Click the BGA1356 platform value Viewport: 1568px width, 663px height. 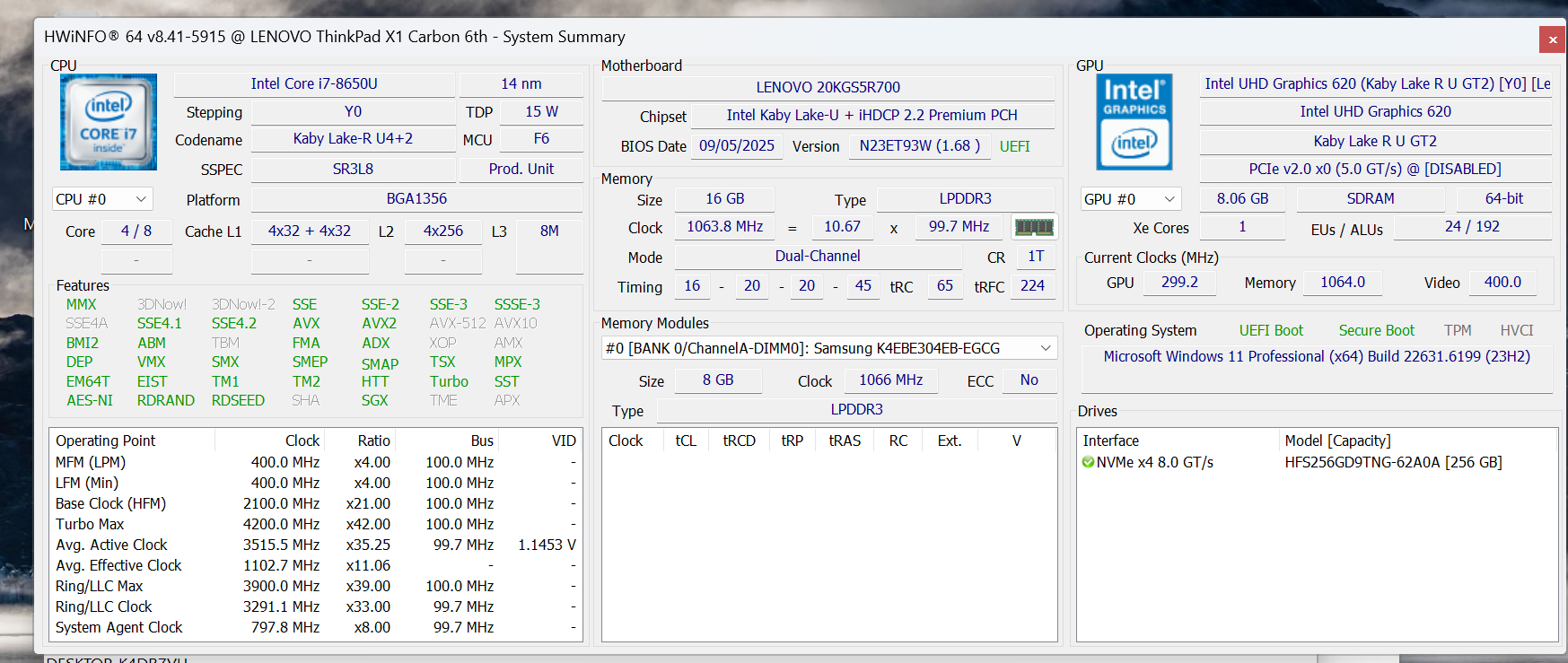tap(416, 199)
